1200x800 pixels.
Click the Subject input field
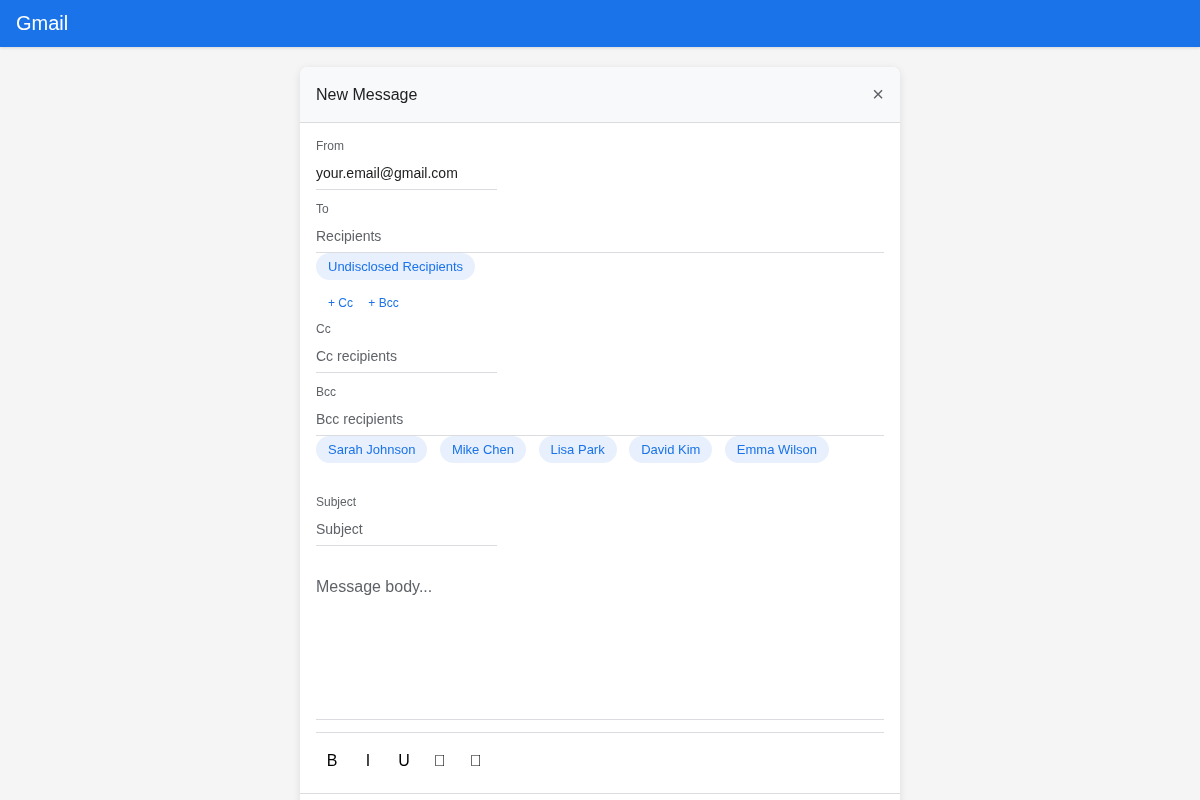pos(406,529)
